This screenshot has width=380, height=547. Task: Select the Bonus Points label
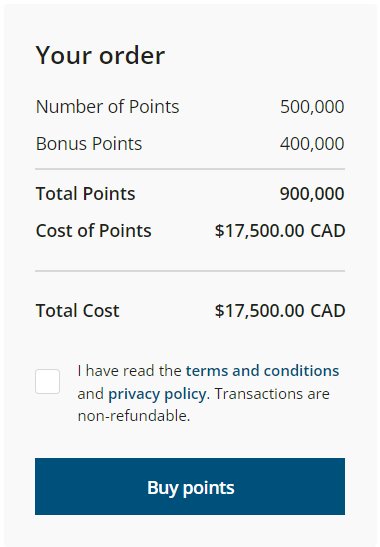(89, 144)
